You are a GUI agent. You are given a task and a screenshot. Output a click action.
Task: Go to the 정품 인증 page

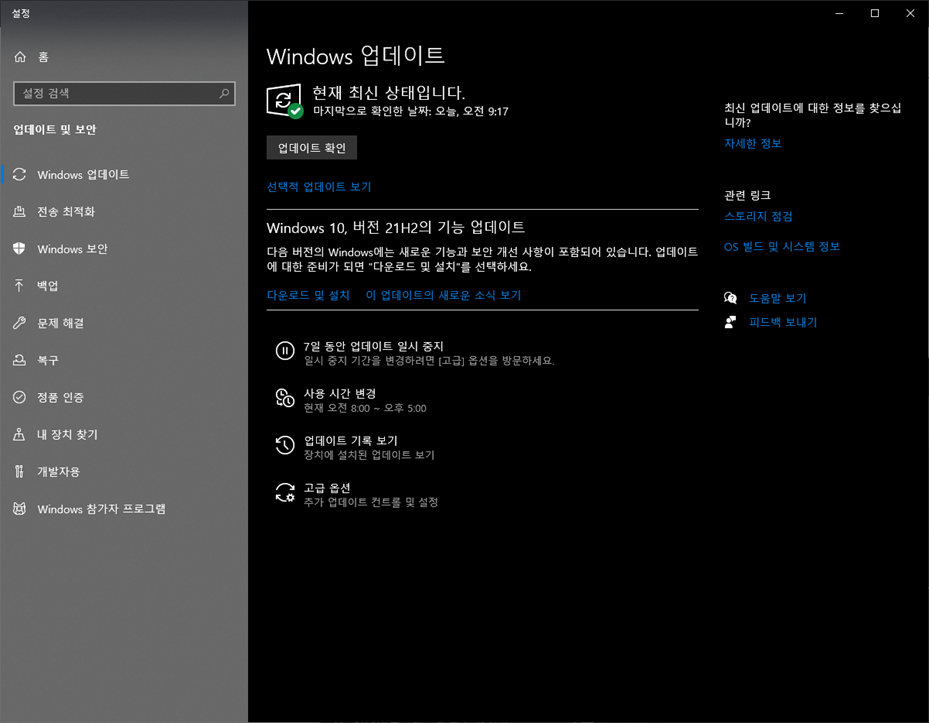click(x=124, y=397)
